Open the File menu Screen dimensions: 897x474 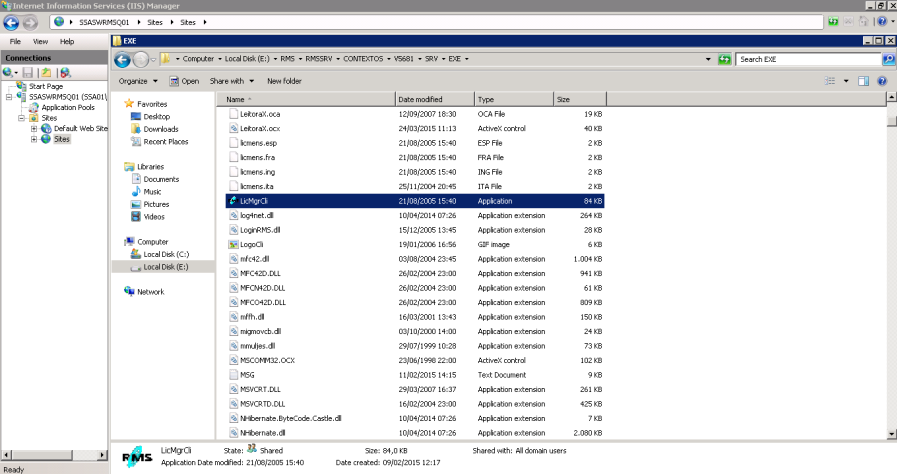[15, 41]
